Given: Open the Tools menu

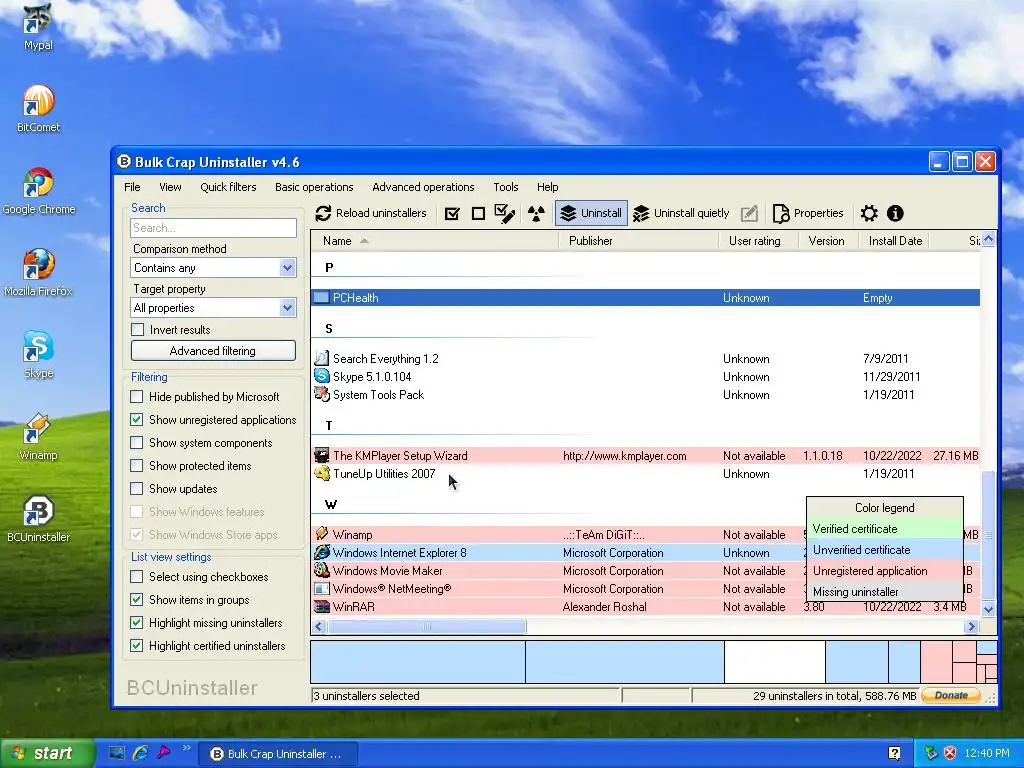Looking at the screenshot, I should pos(505,187).
